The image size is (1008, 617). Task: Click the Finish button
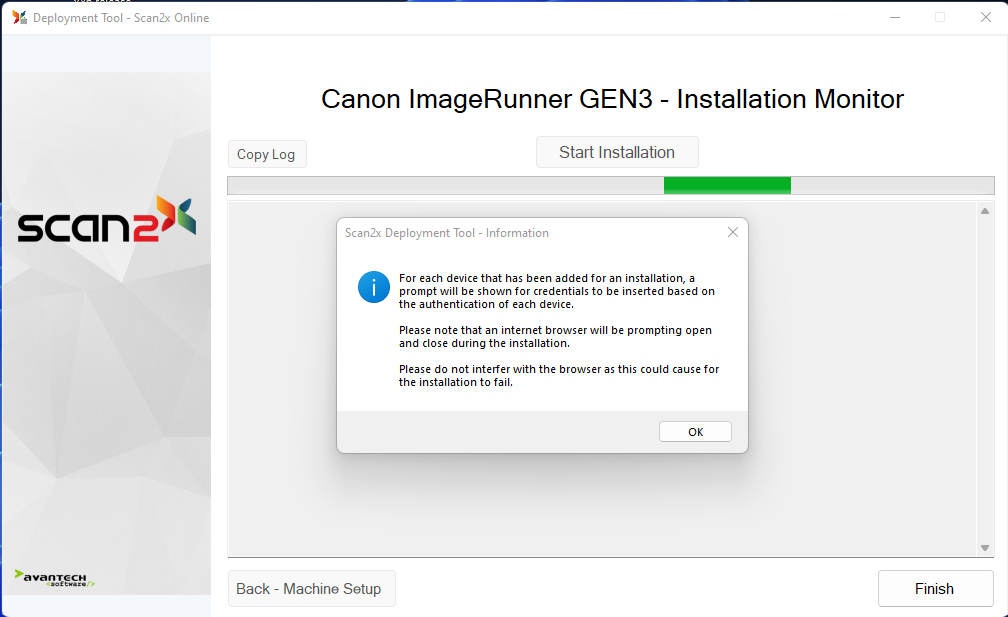point(934,589)
